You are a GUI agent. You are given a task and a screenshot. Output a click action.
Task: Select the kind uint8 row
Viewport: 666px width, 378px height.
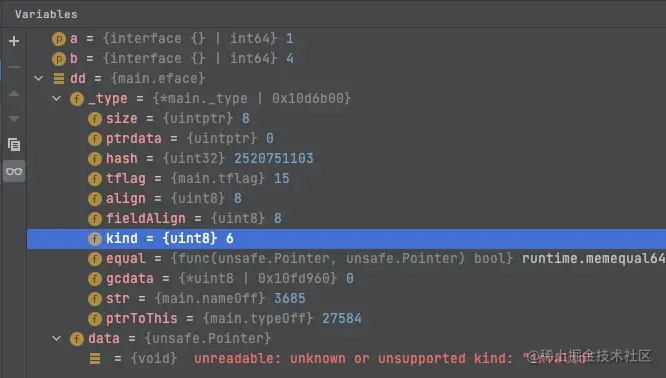point(346,239)
